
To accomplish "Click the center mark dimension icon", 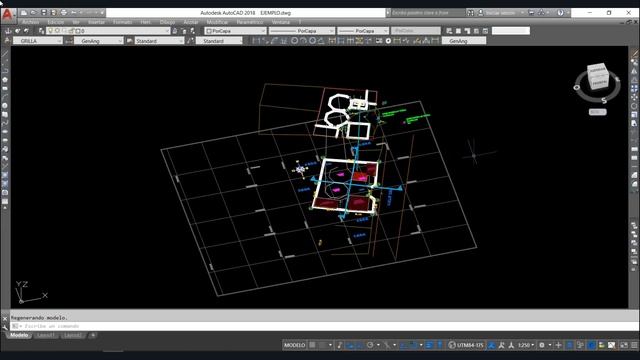I will [388, 41].
